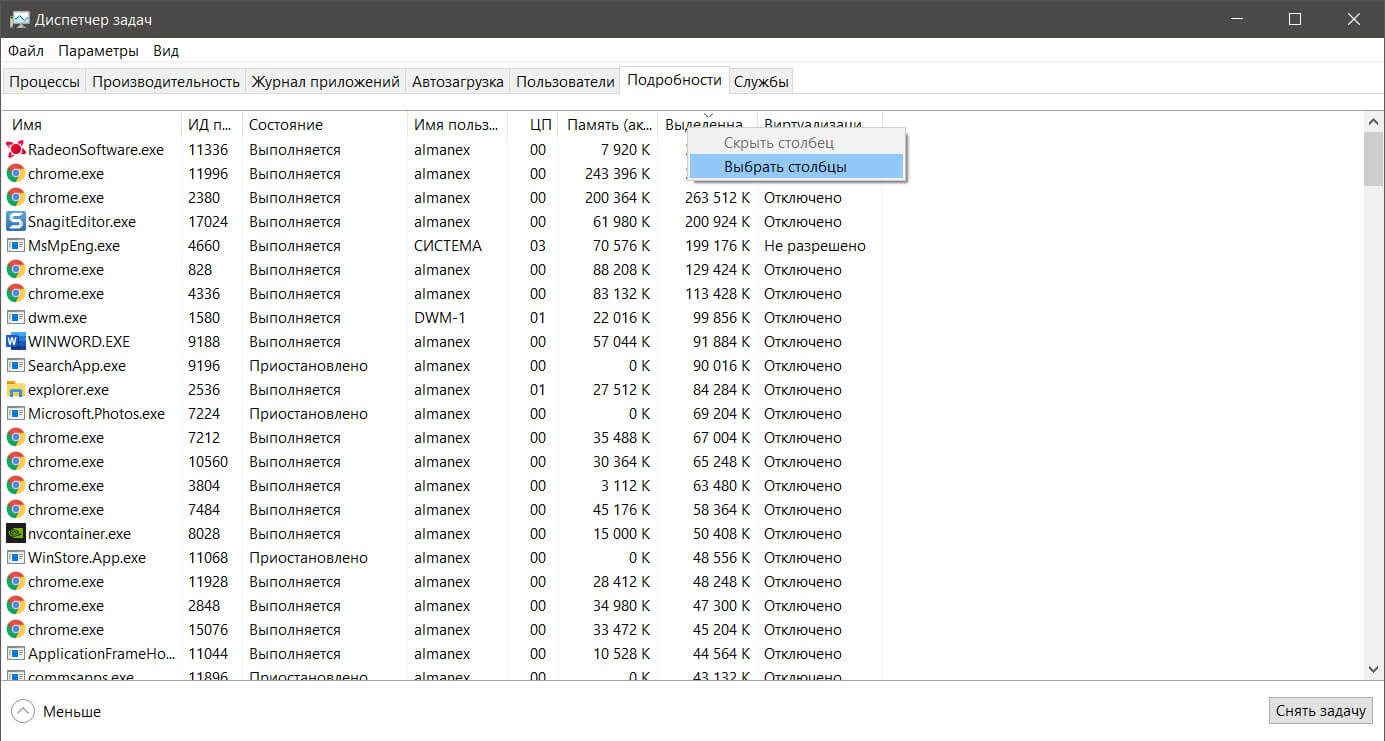Select the MsMpEng.exe process name

(x=74, y=246)
